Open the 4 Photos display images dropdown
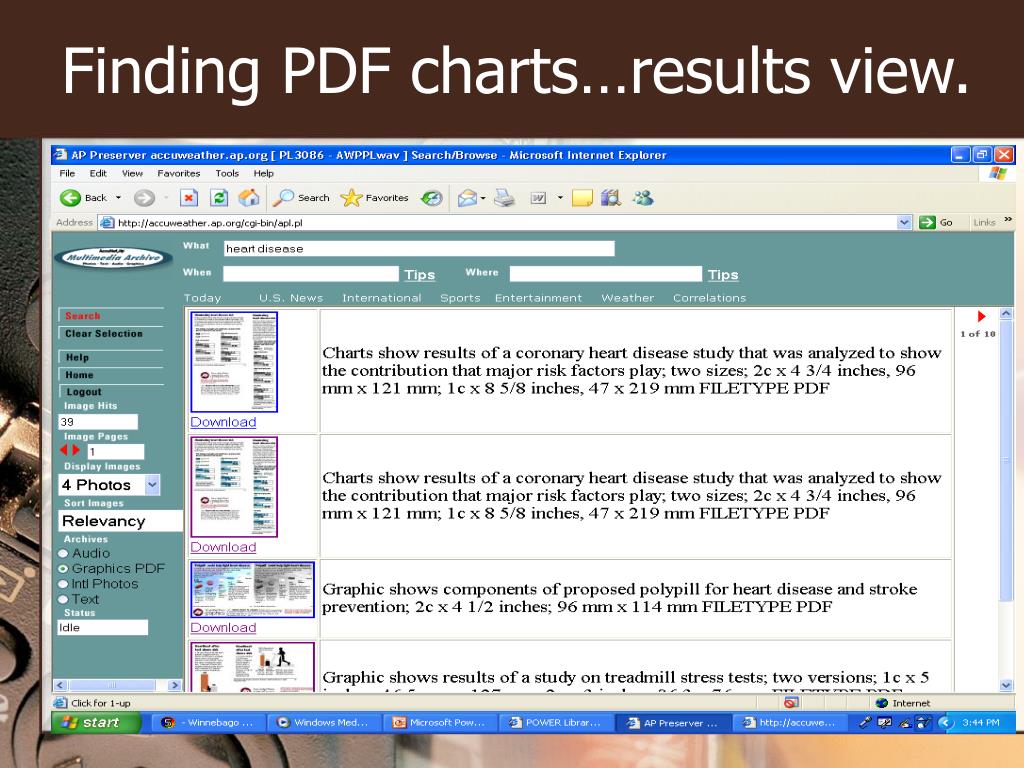 (x=109, y=485)
